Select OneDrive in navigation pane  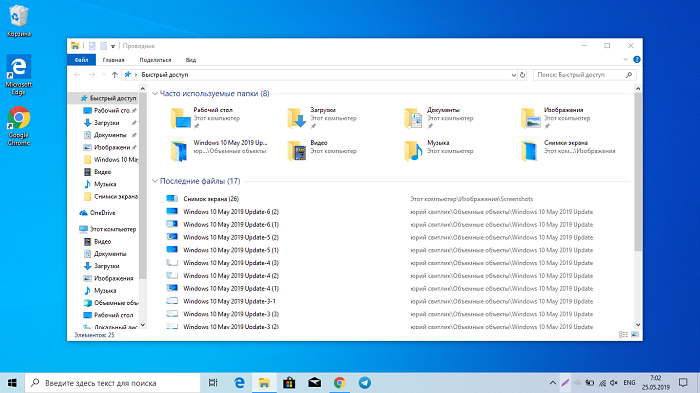[x=98, y=213]
